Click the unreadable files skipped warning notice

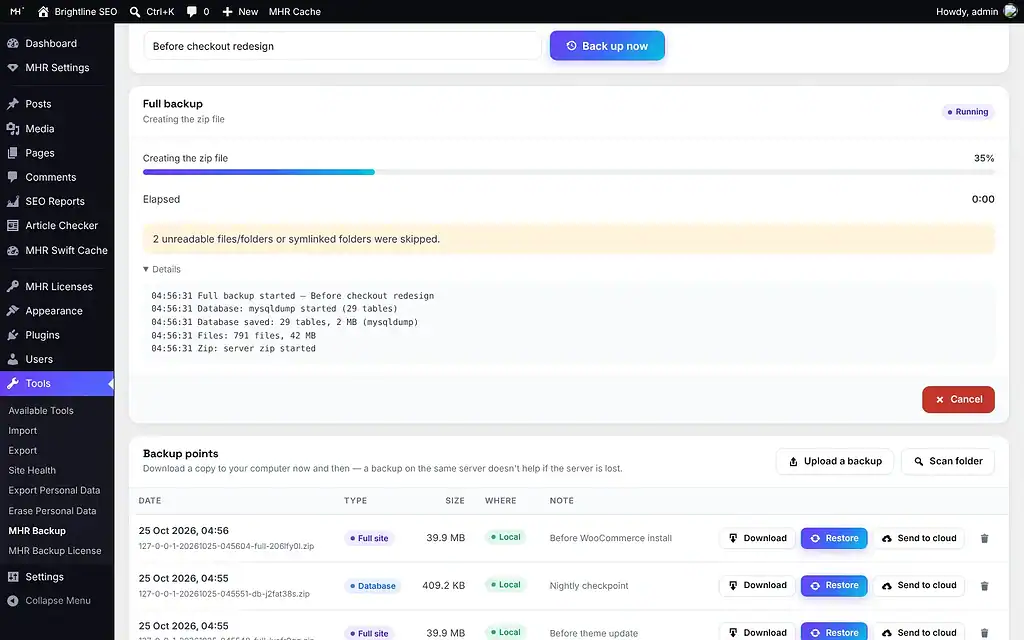[568, 239]
